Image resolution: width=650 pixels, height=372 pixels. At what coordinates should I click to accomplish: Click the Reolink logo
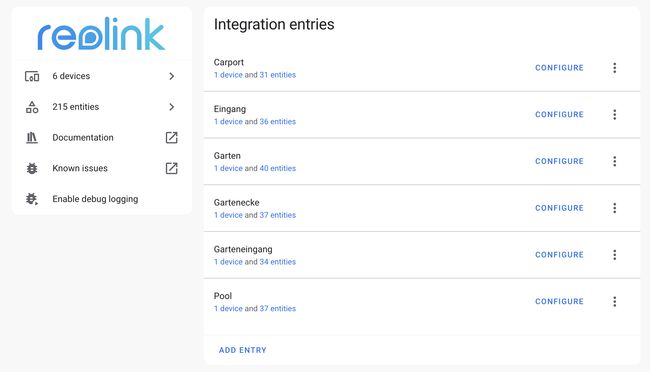tap(102, 34)
